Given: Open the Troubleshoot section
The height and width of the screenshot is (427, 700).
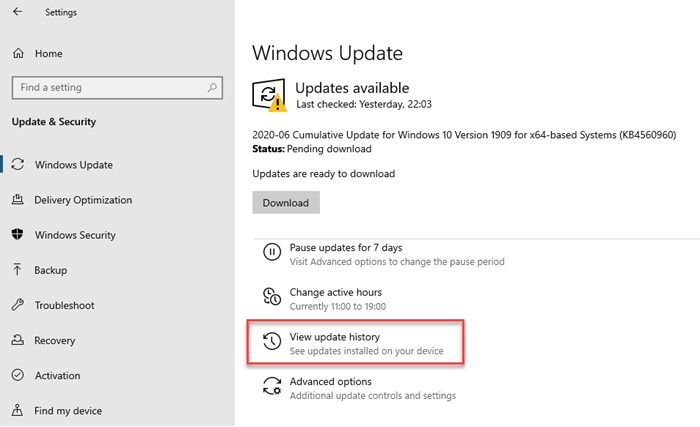Looking at the screenshot, I should point(64,305).
